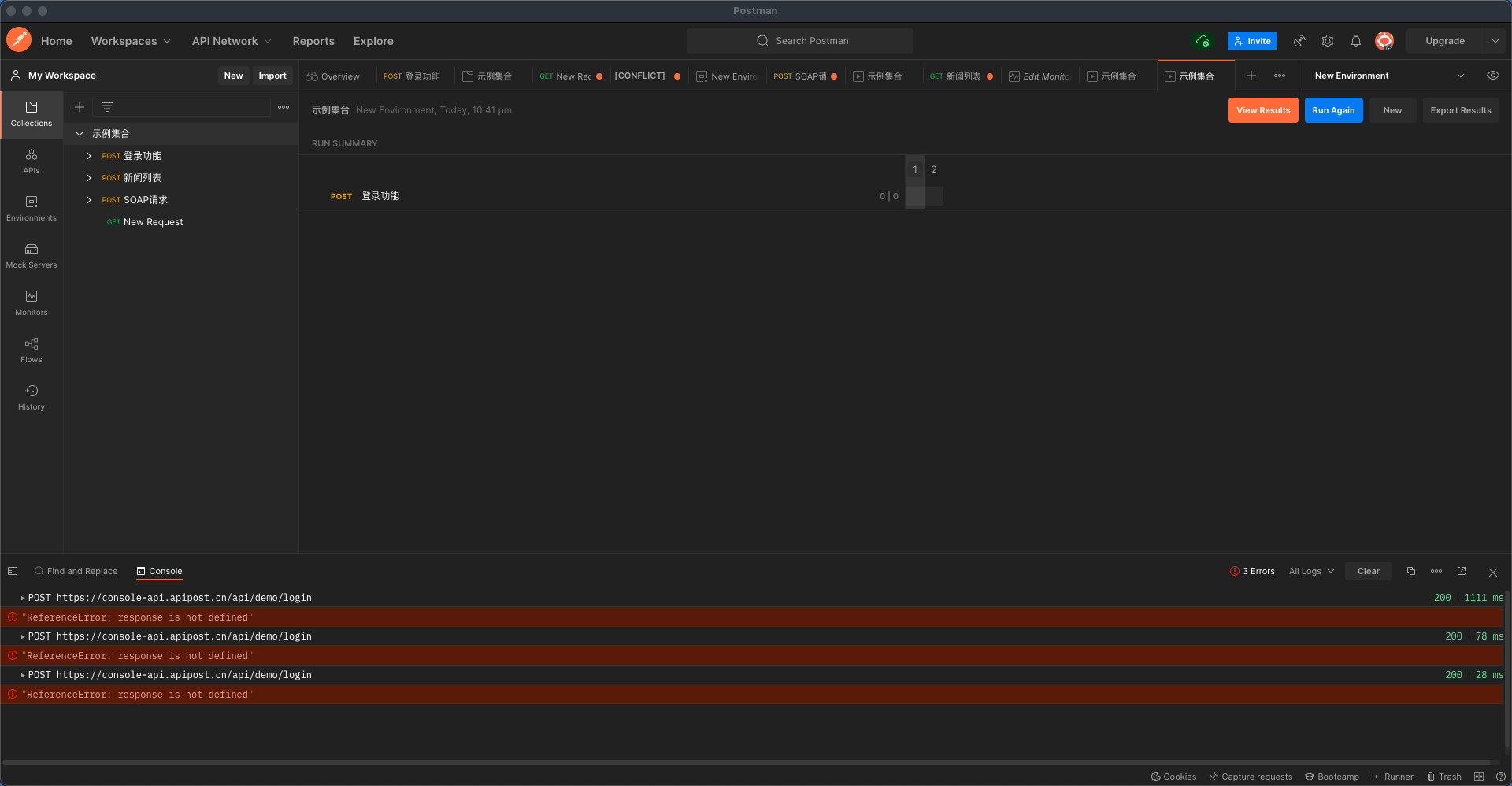Open a new tab with plus icon
The width and height of the screenshot is (1512, 786).
click(1251, 76)
